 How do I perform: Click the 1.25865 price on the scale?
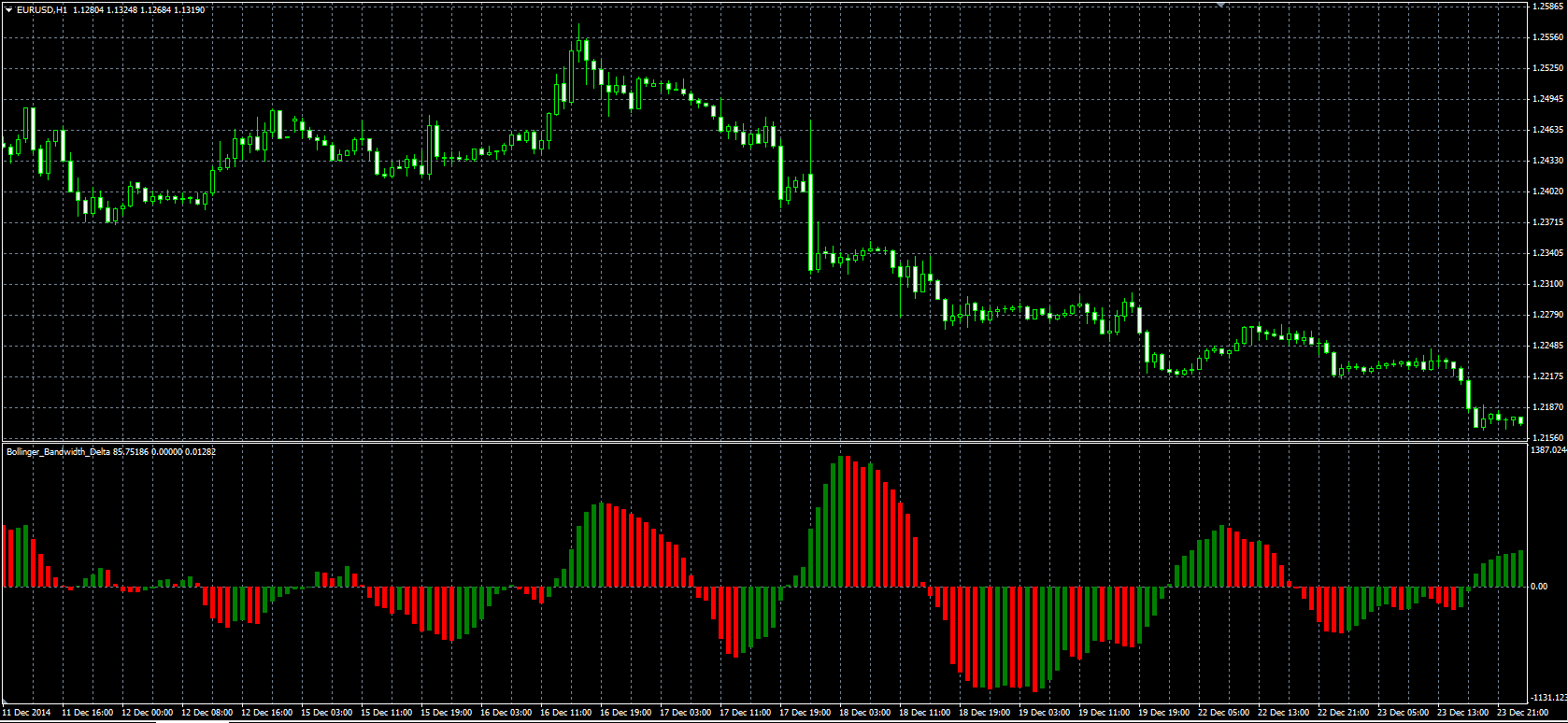(x=1548, y=7)
